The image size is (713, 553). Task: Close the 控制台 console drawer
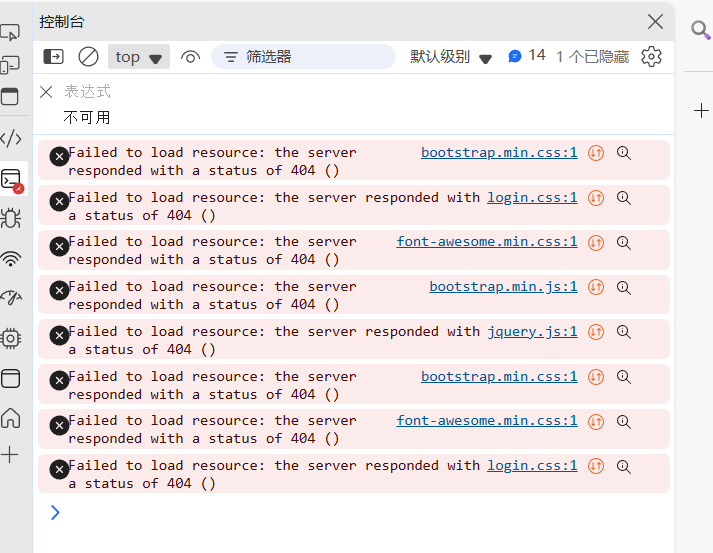click(655, 21)
